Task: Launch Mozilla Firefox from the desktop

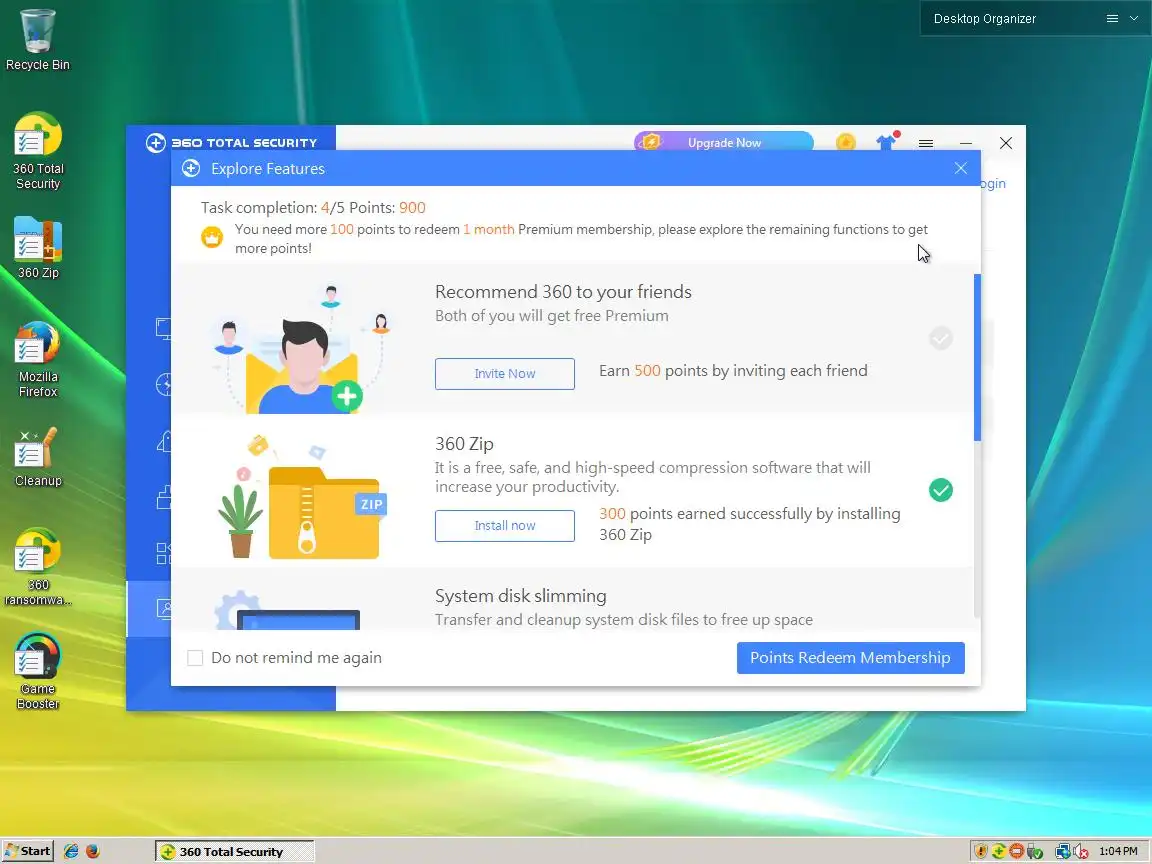Action: [37, 359]
